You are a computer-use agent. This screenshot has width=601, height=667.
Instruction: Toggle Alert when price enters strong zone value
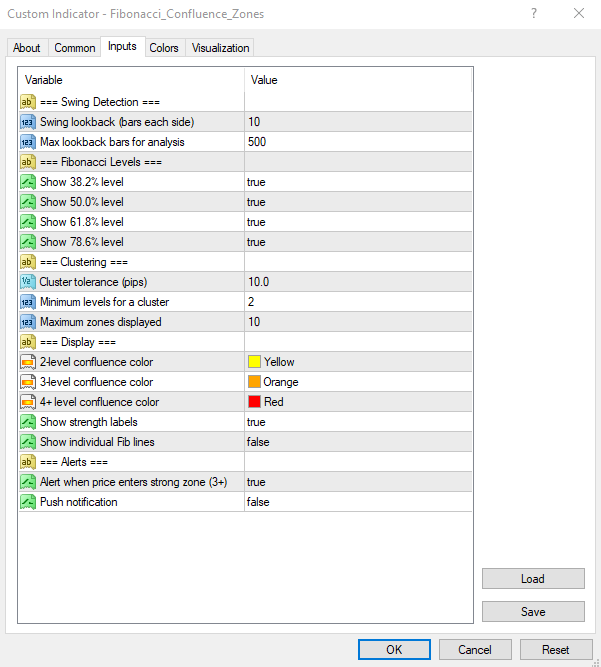[358, 482]
